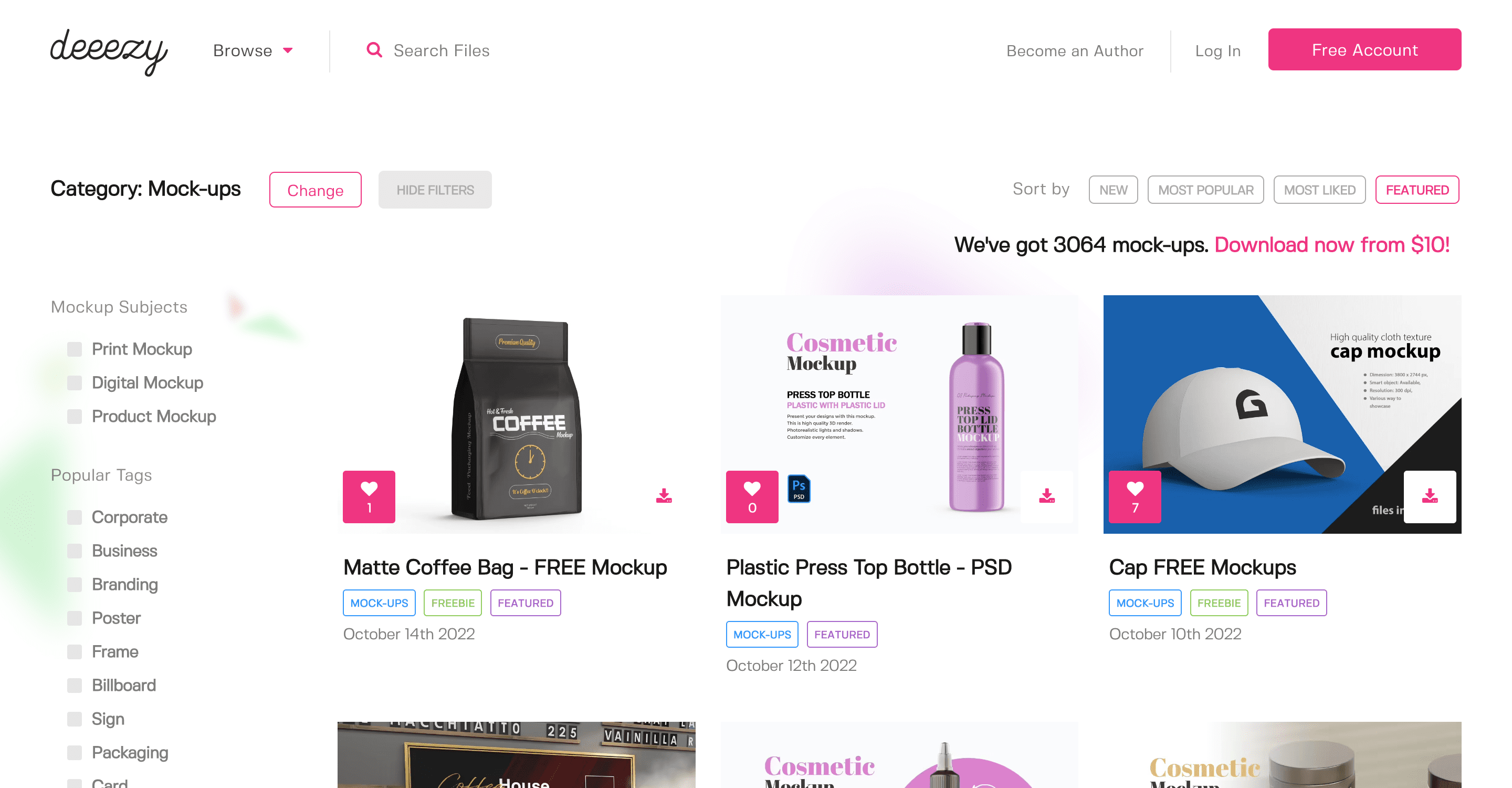Enable the Digital Mockup checkbox
The height and width of the screenshot is (788, 1512).
coord(75,383)
